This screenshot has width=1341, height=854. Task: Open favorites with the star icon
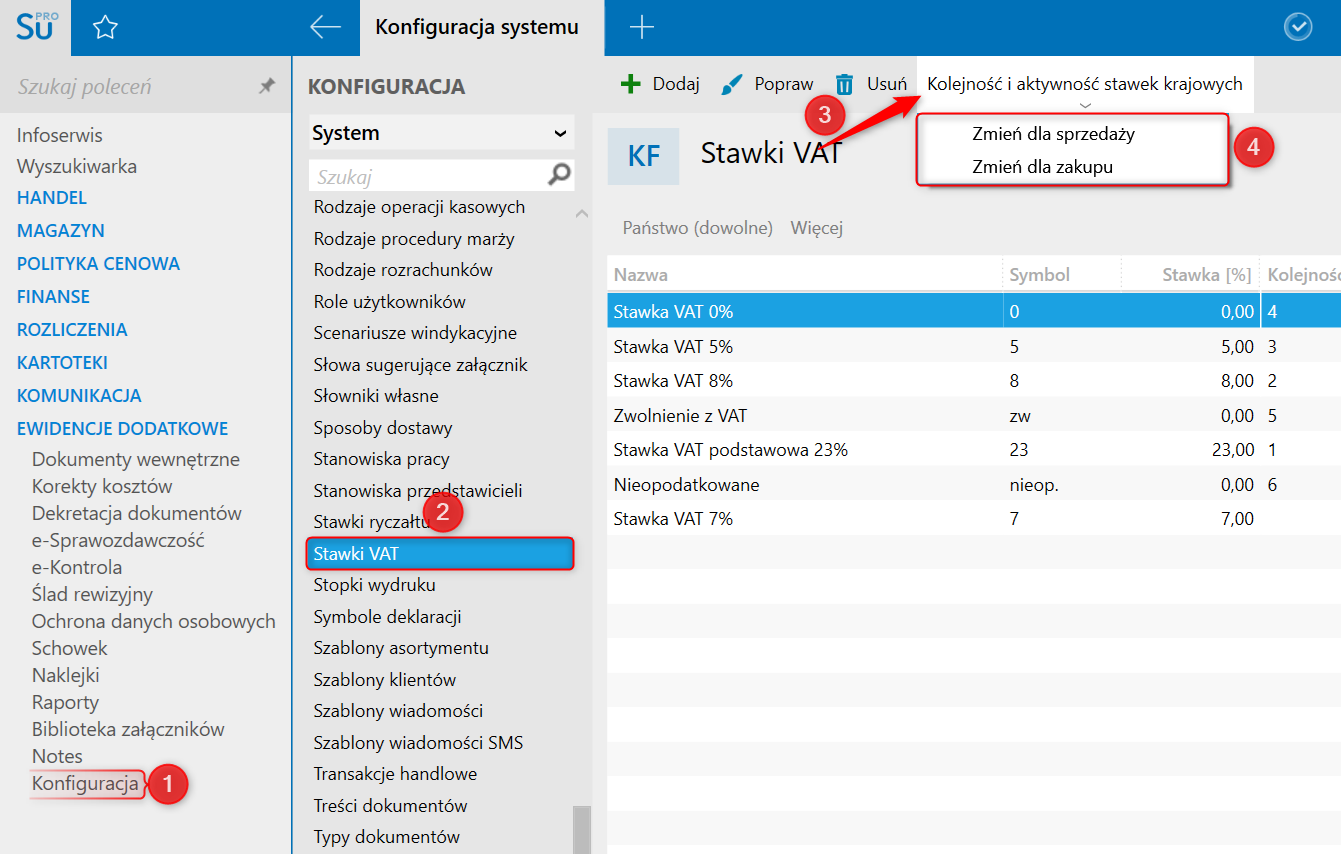[x=105, y=28]
